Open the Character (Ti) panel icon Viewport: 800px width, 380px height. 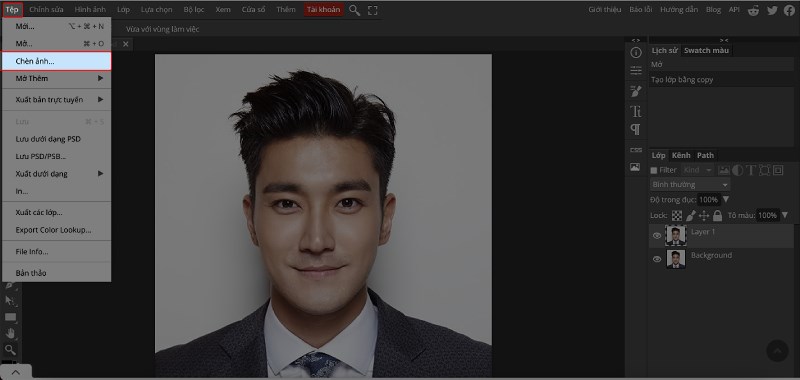point(636,111)
